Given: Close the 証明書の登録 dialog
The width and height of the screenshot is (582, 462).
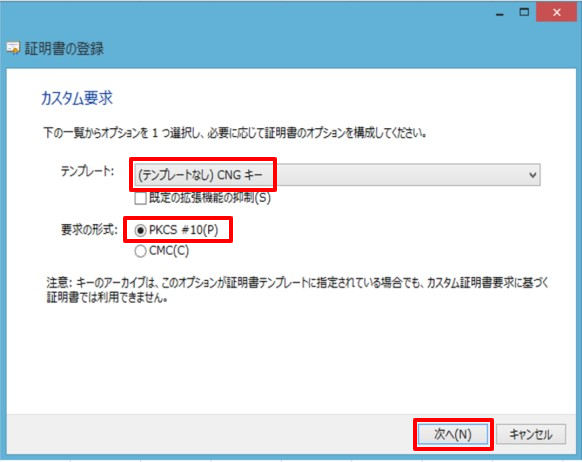Looking at the screenshot, I should [x=556, y=13].
